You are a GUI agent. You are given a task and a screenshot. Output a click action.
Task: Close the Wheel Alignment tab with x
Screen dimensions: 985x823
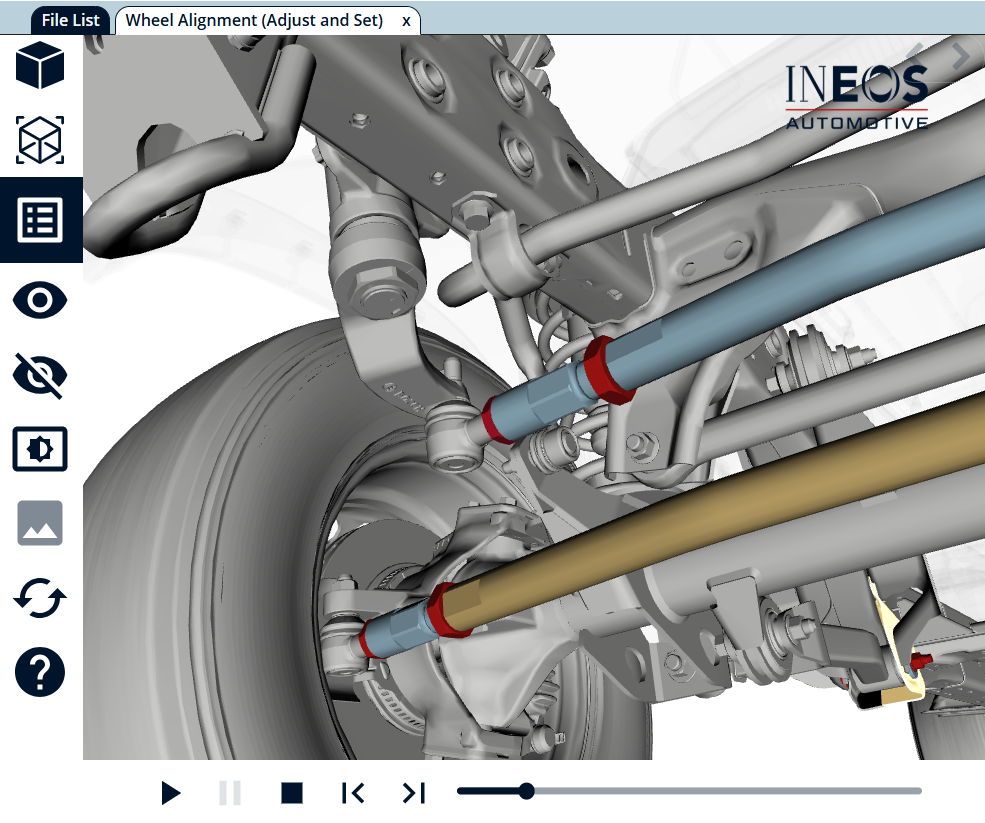pos(406,21)
